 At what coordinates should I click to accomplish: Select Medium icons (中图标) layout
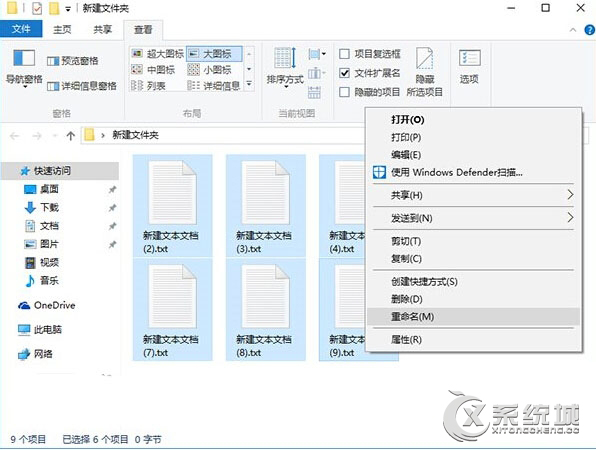tap(153, 70)
